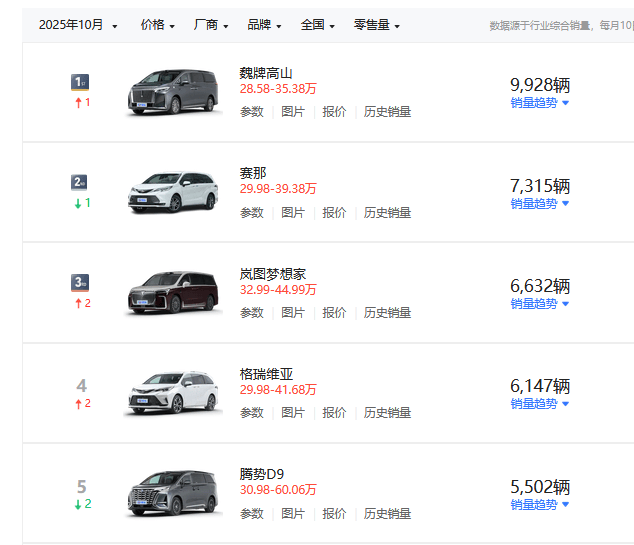
Task: Open the 全国 region dropdown
Action: click(317, 25)
